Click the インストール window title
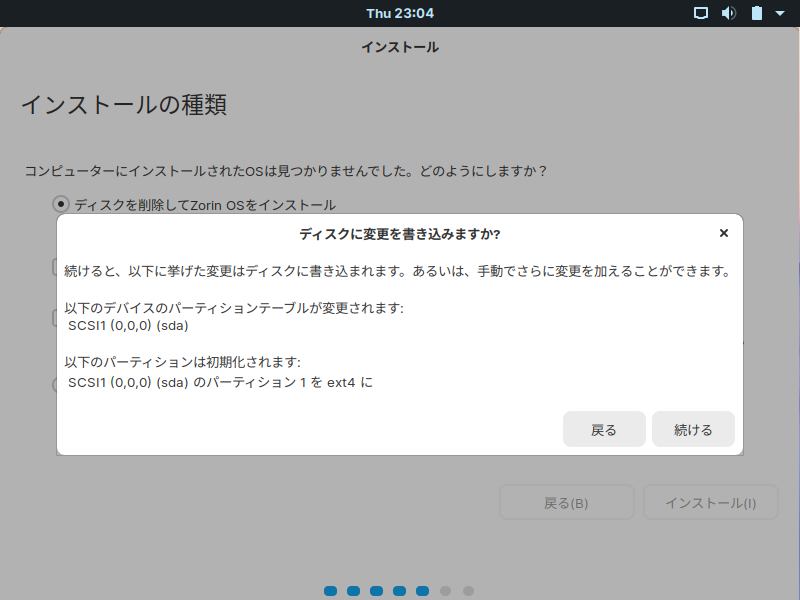 coord(400,47)
